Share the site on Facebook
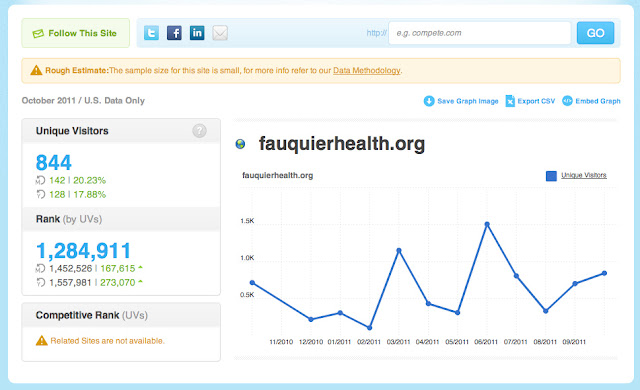The width and height of the screenshot is (640, 390). click(174, 33)
